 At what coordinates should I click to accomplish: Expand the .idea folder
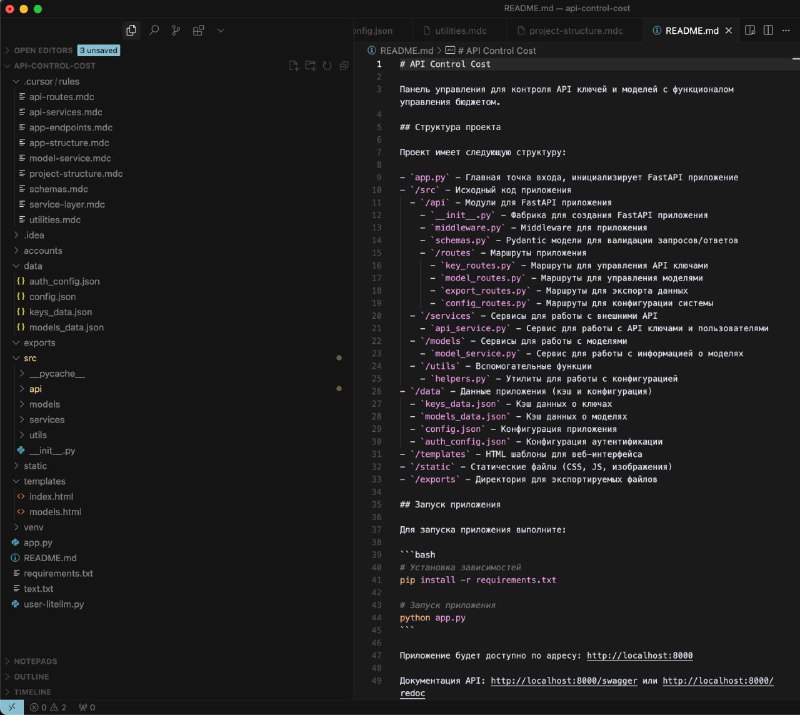[x=34, y=235]
